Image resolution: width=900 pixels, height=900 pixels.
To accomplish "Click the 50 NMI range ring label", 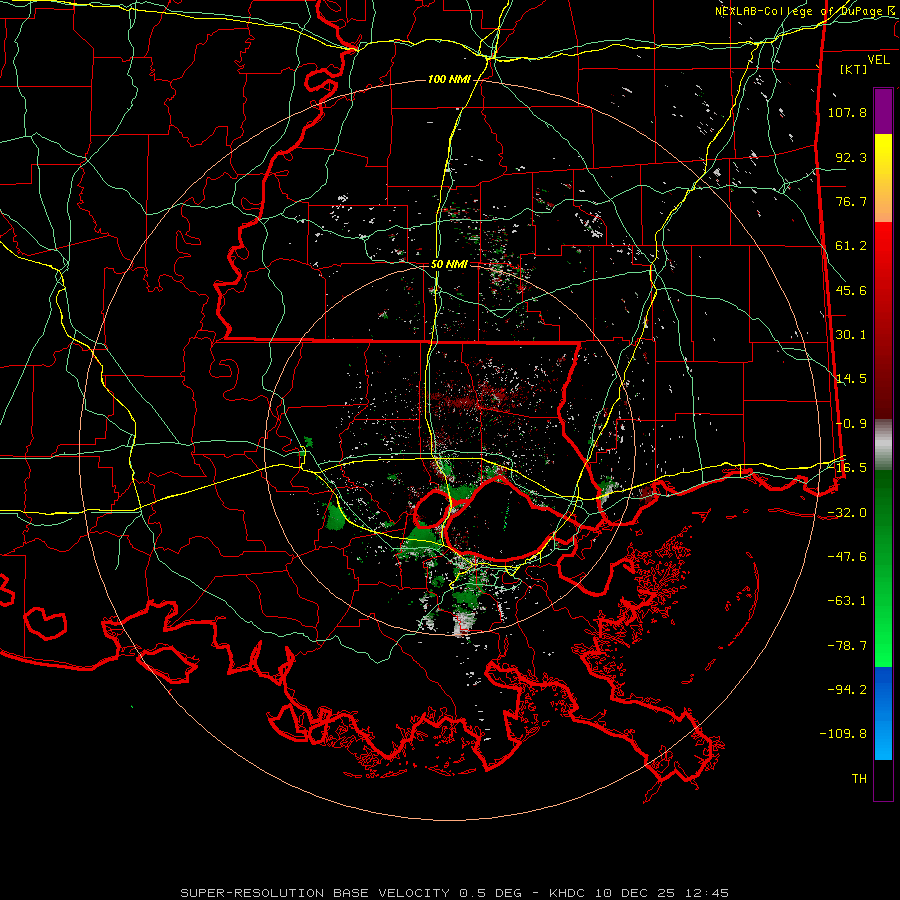I will (x=449, y=265).
